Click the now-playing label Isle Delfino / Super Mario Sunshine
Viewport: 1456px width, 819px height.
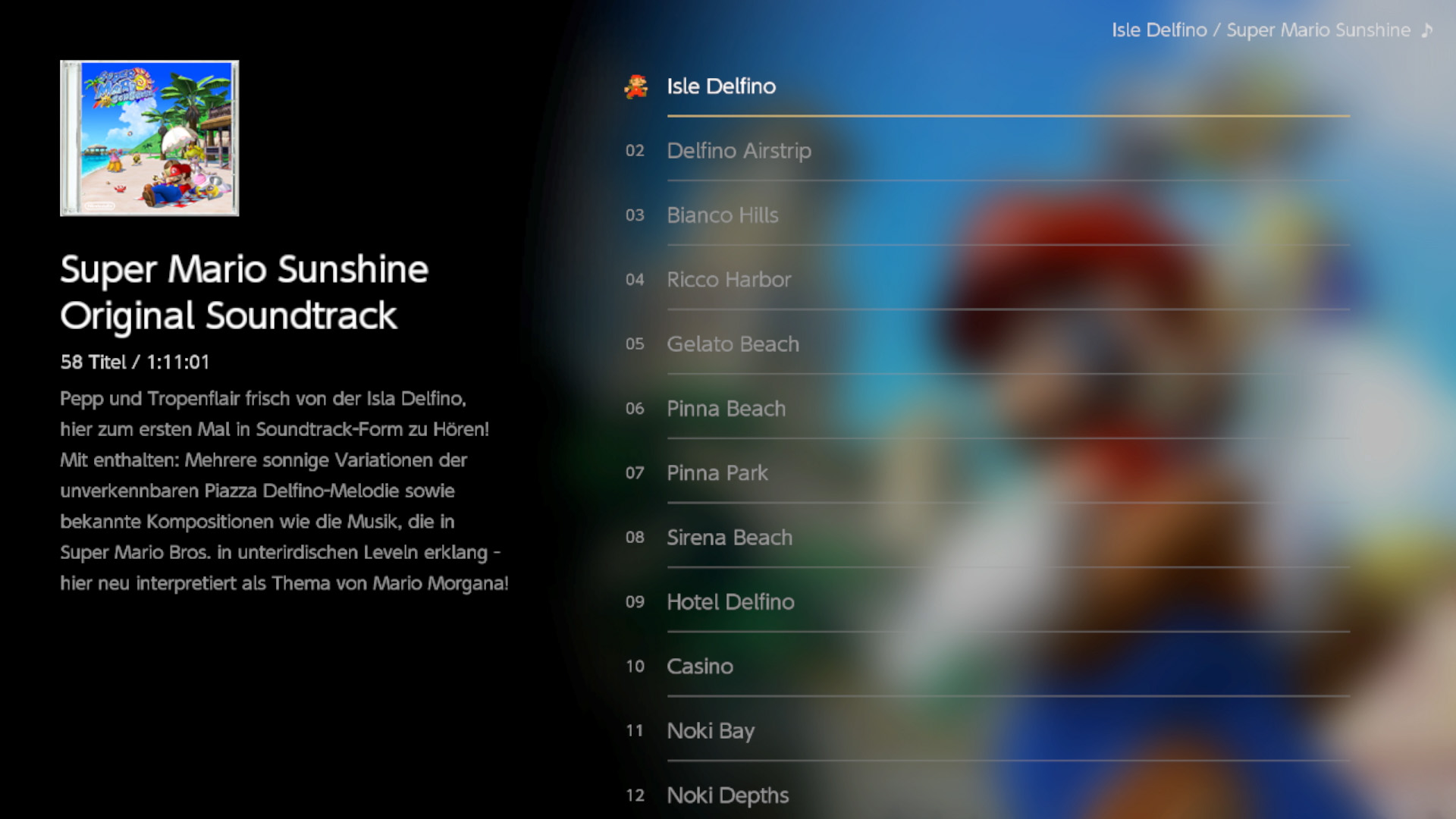click(x=1260, y=30)
